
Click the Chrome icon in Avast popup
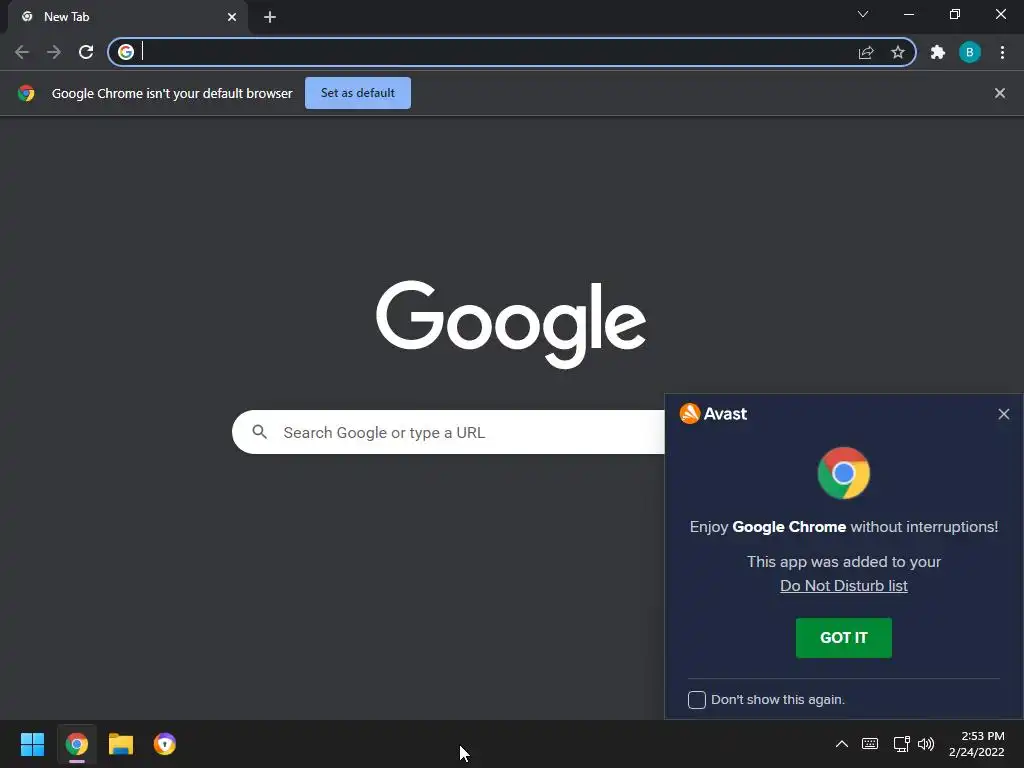click(844, 473)
